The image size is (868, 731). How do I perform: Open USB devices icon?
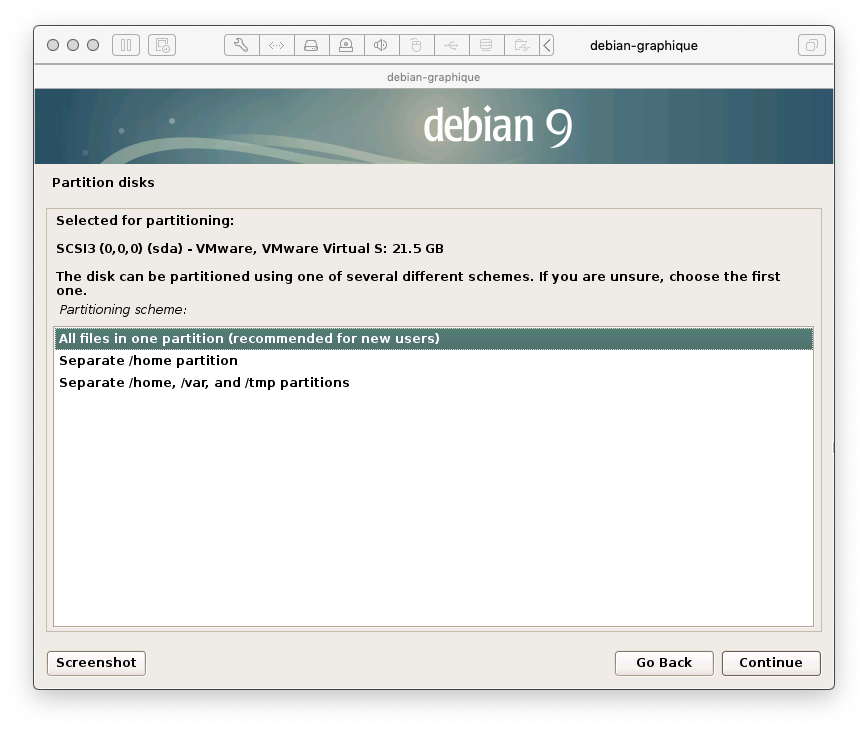coord(451,45)
